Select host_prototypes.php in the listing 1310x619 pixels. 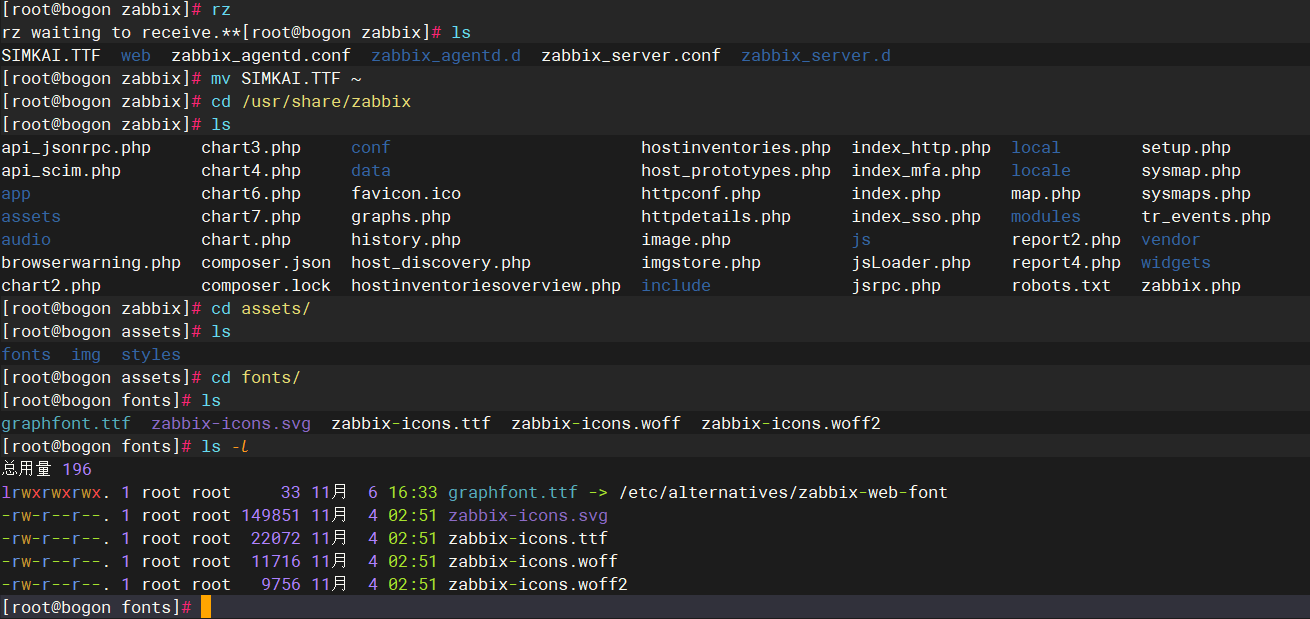pyautogui.click(x=736, y=170)
